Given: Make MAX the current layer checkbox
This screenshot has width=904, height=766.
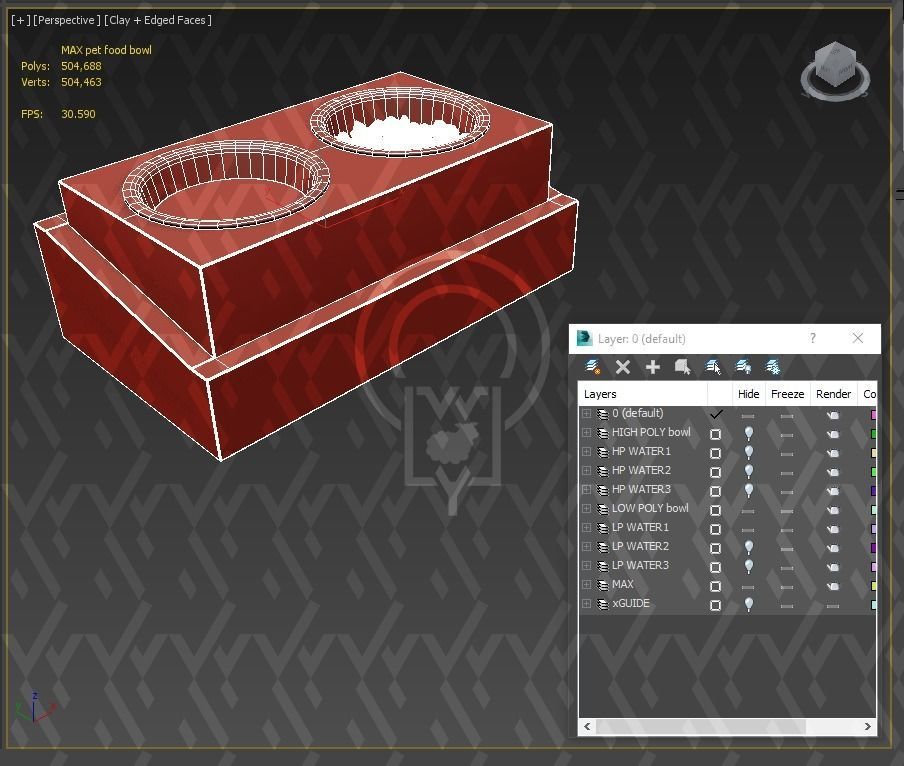Looking at the screenshot, I should (715, 586).
